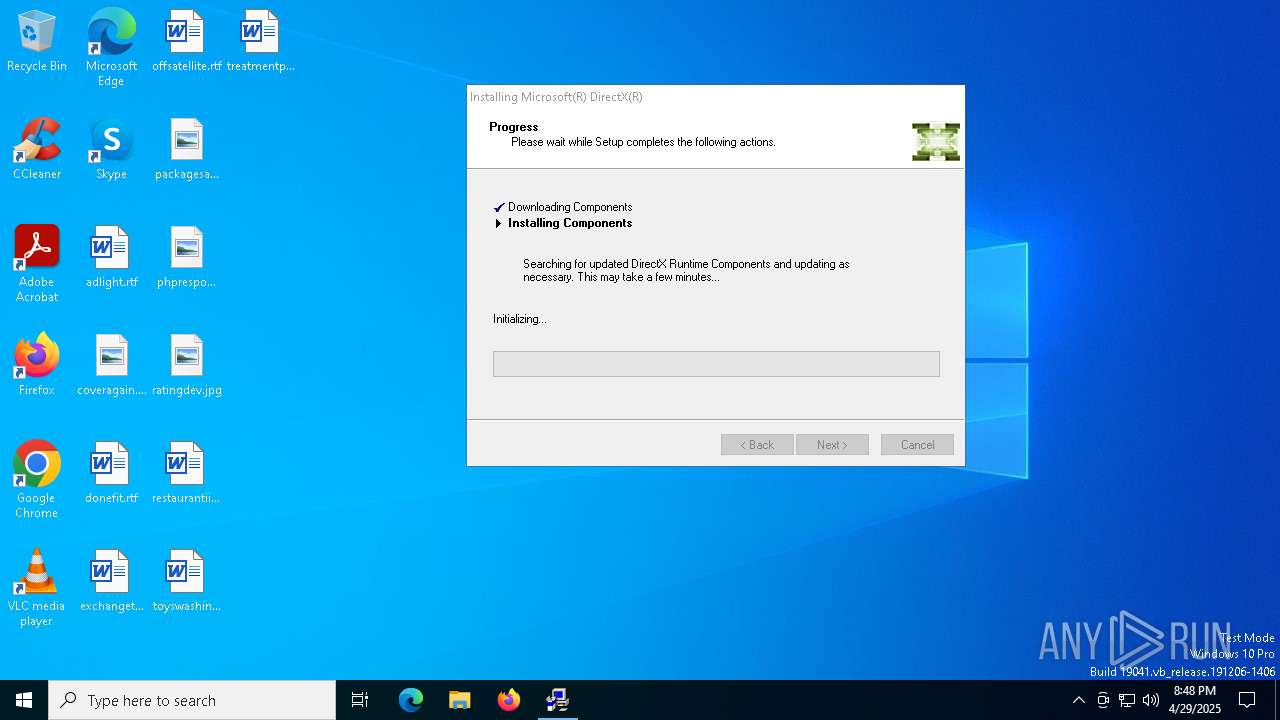Viewport: 1280px width, 720px height.
Task: Click the taskbar search box
Action: click(192, 700)
